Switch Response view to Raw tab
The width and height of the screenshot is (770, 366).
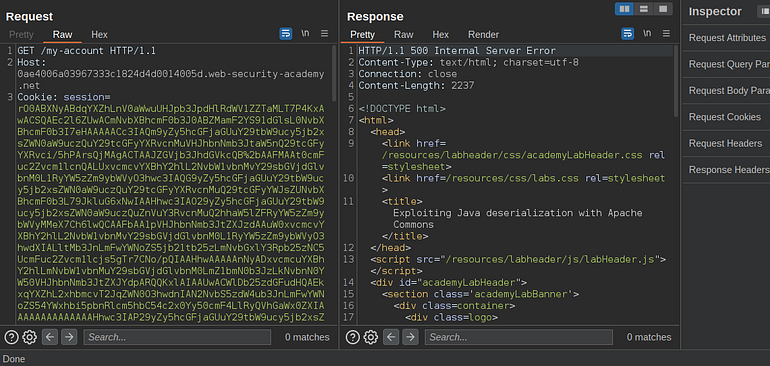pyautogui.click(x=404, y=34)
